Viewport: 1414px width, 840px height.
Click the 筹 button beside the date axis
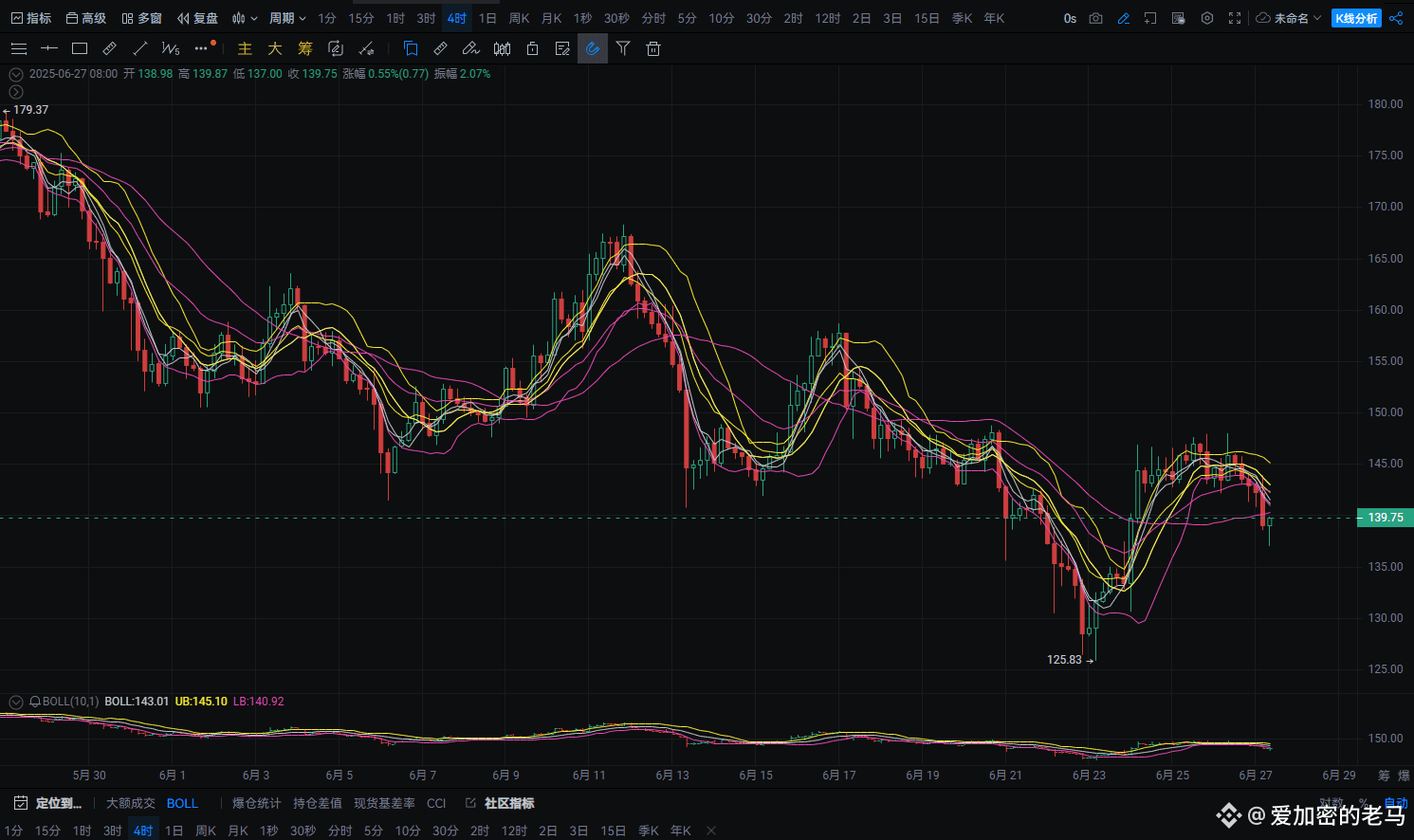[x=1384, y=776]
